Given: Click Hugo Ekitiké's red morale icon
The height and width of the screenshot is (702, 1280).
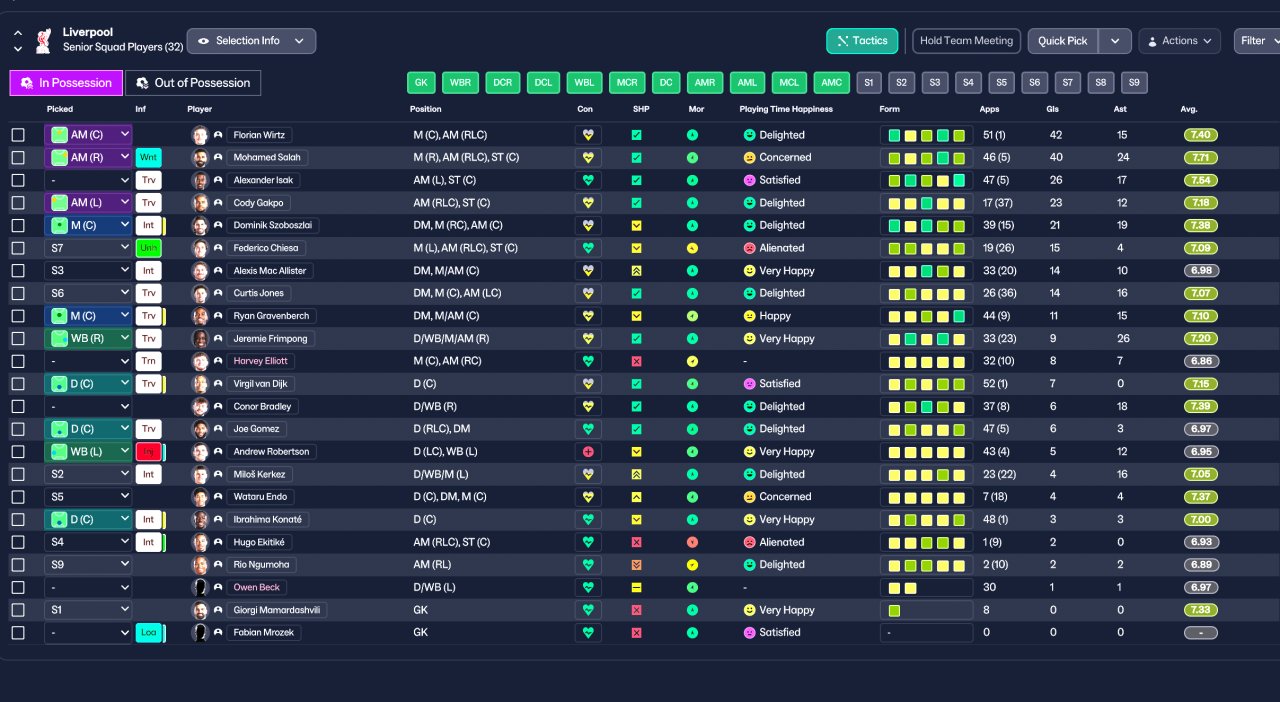Looking at the screenshot, I should tap(692, 542).
